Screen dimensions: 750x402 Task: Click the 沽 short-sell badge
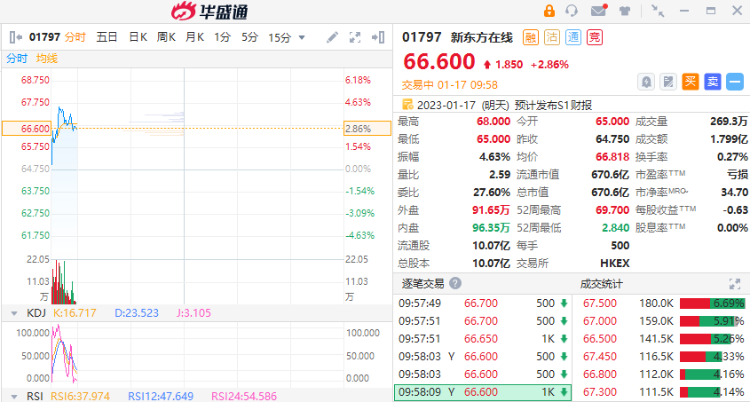pyautogui.click(x=552, y=37)
